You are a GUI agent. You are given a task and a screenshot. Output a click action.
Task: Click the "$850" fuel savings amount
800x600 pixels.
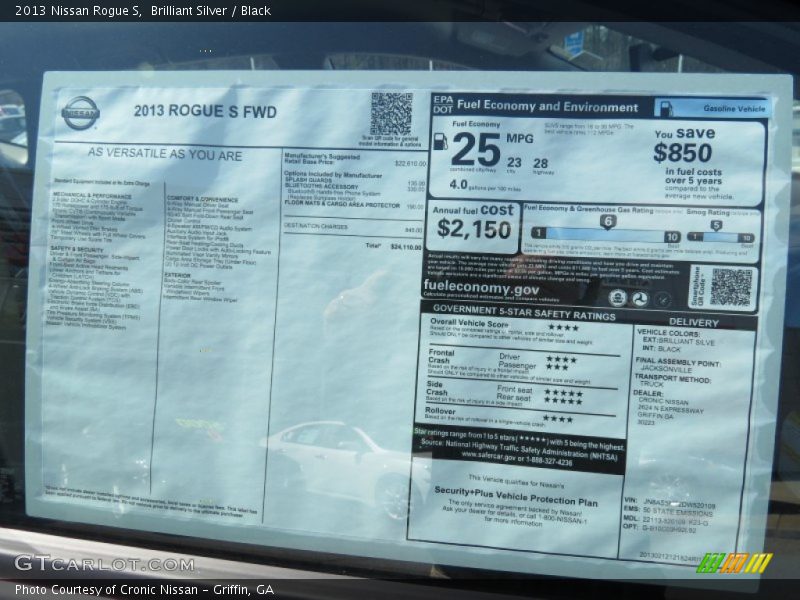click(x=683, y=153)
